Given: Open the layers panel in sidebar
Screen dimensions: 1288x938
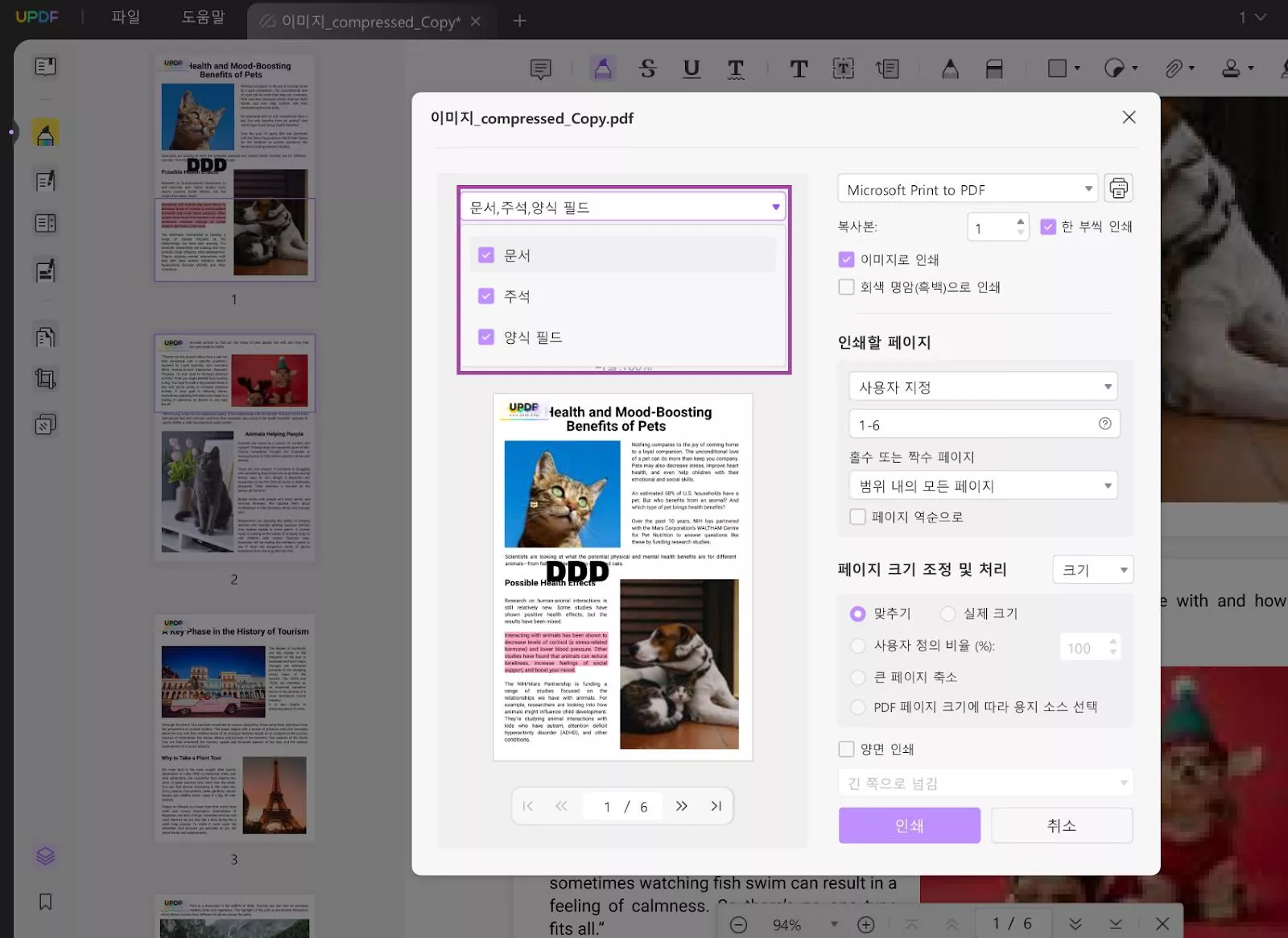Looking at the screenshot, I should coord(46,856).
